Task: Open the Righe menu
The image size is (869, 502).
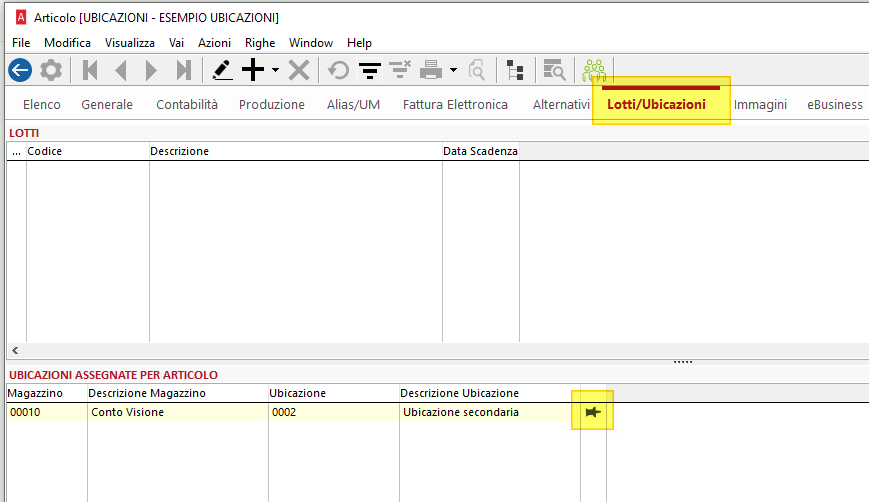Action: click(x=260, y=43)
